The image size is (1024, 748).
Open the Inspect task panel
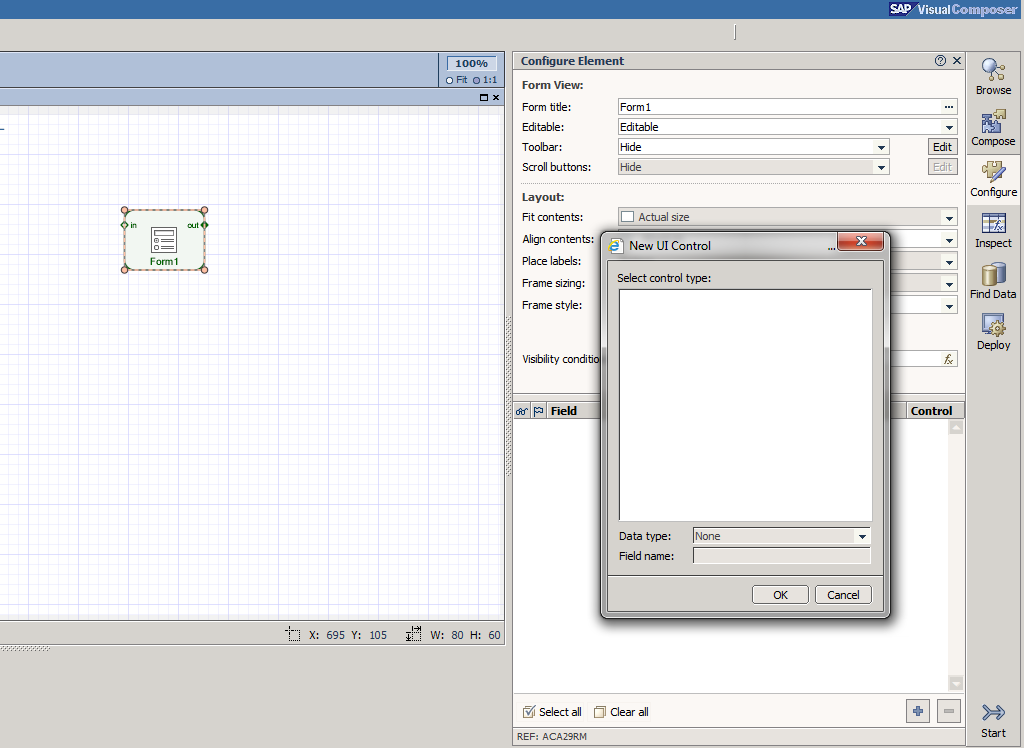coord(993,230)
